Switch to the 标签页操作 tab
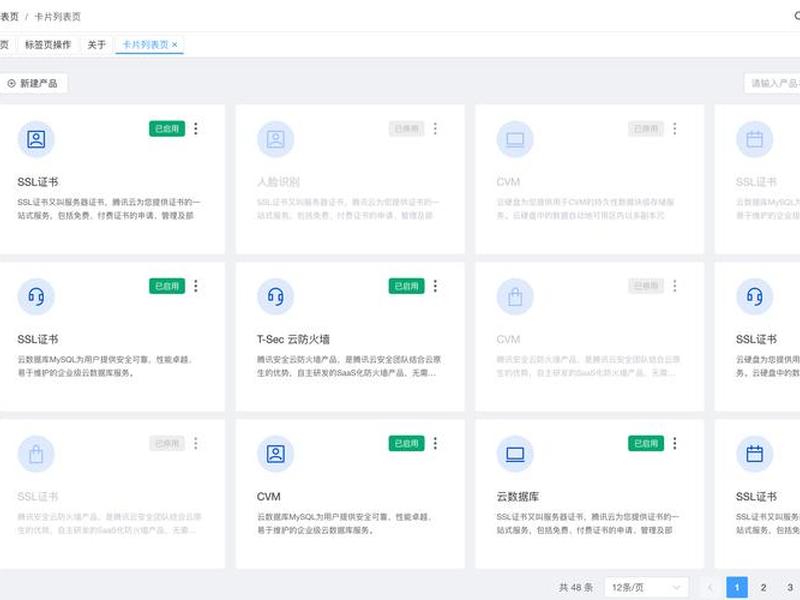The width and height of the screenshot is (800, 600). click(48, 45)
